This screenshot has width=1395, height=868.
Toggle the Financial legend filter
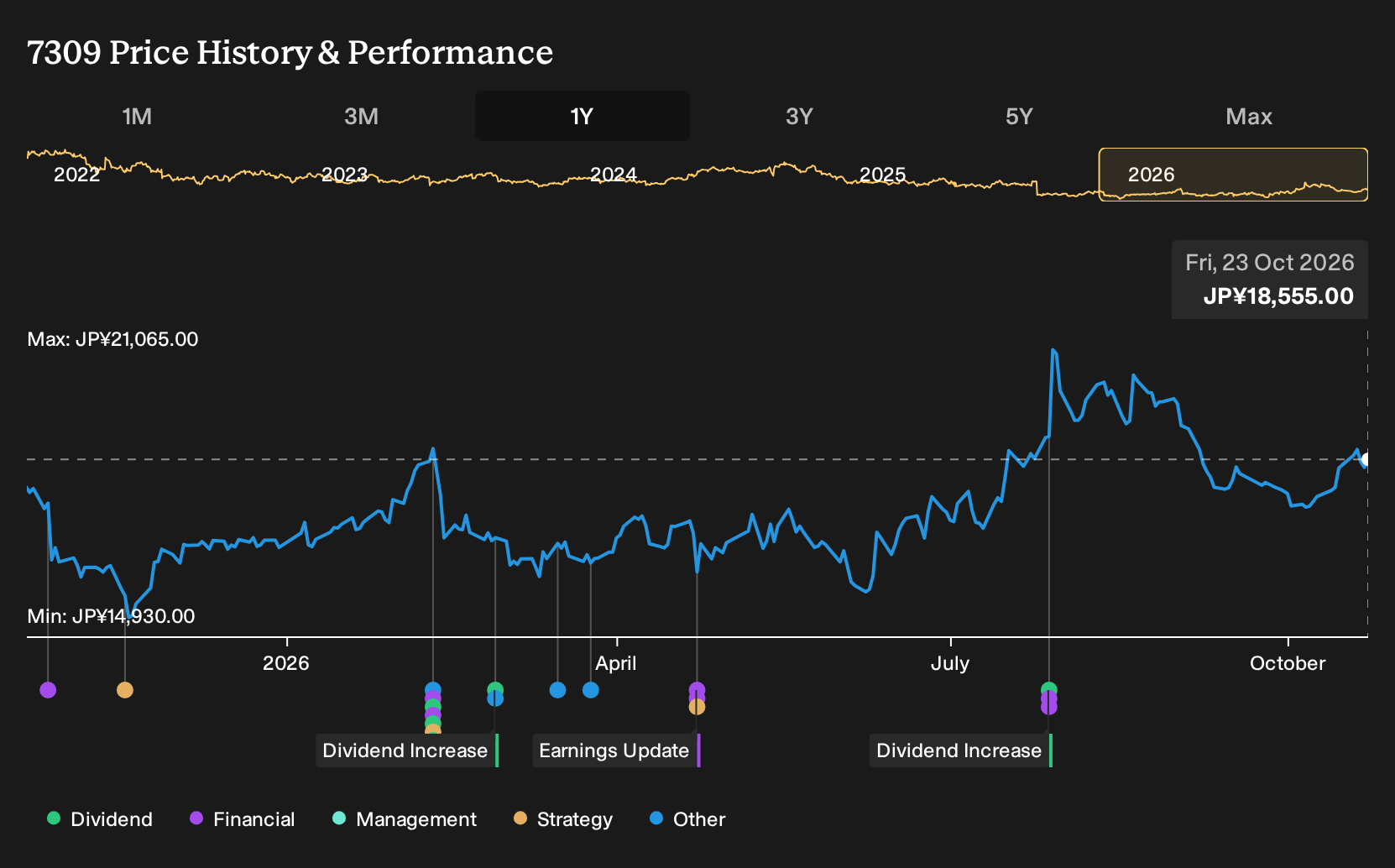tap(243, 819)
